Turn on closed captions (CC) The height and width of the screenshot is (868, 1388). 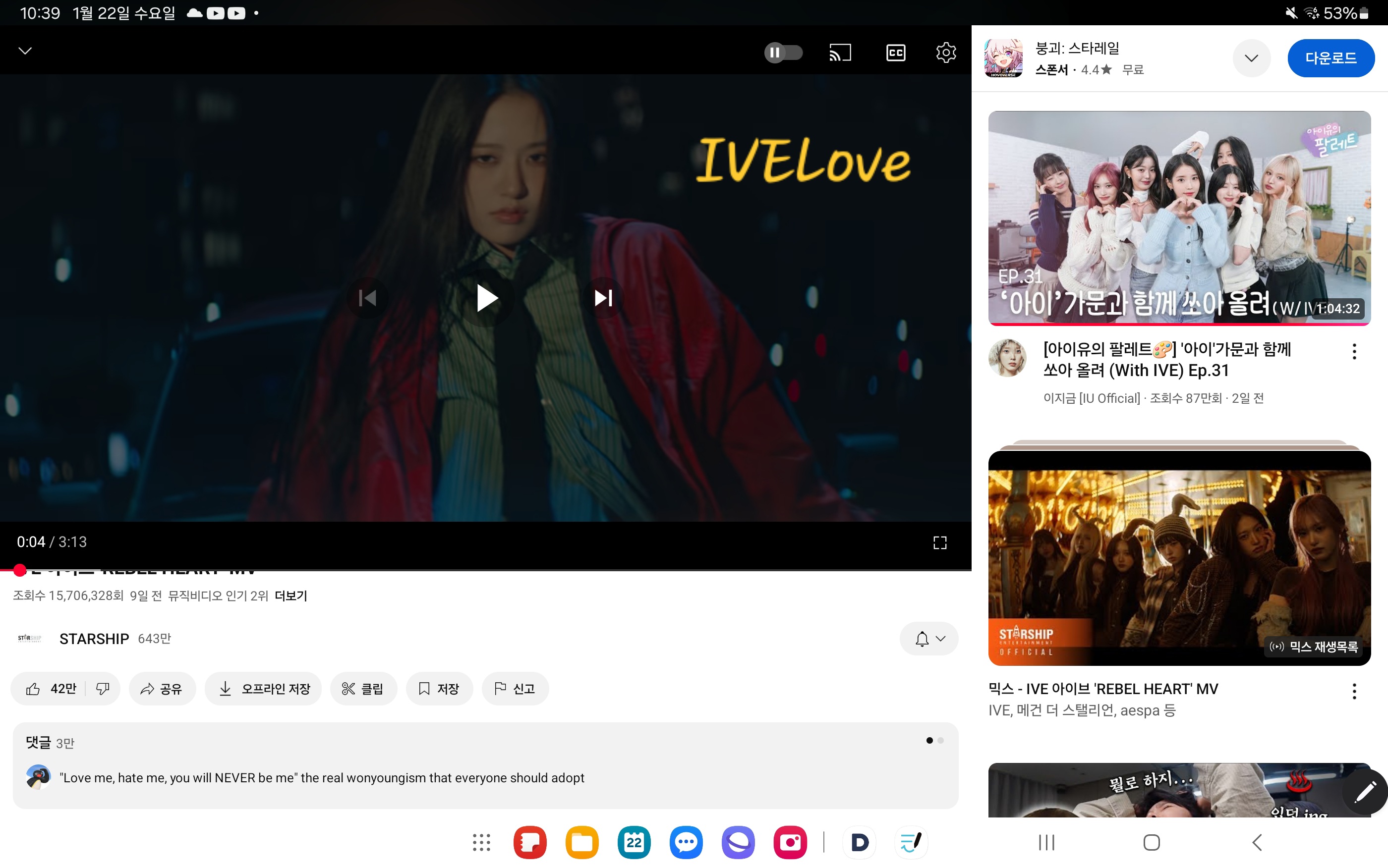tap(895, 53)
